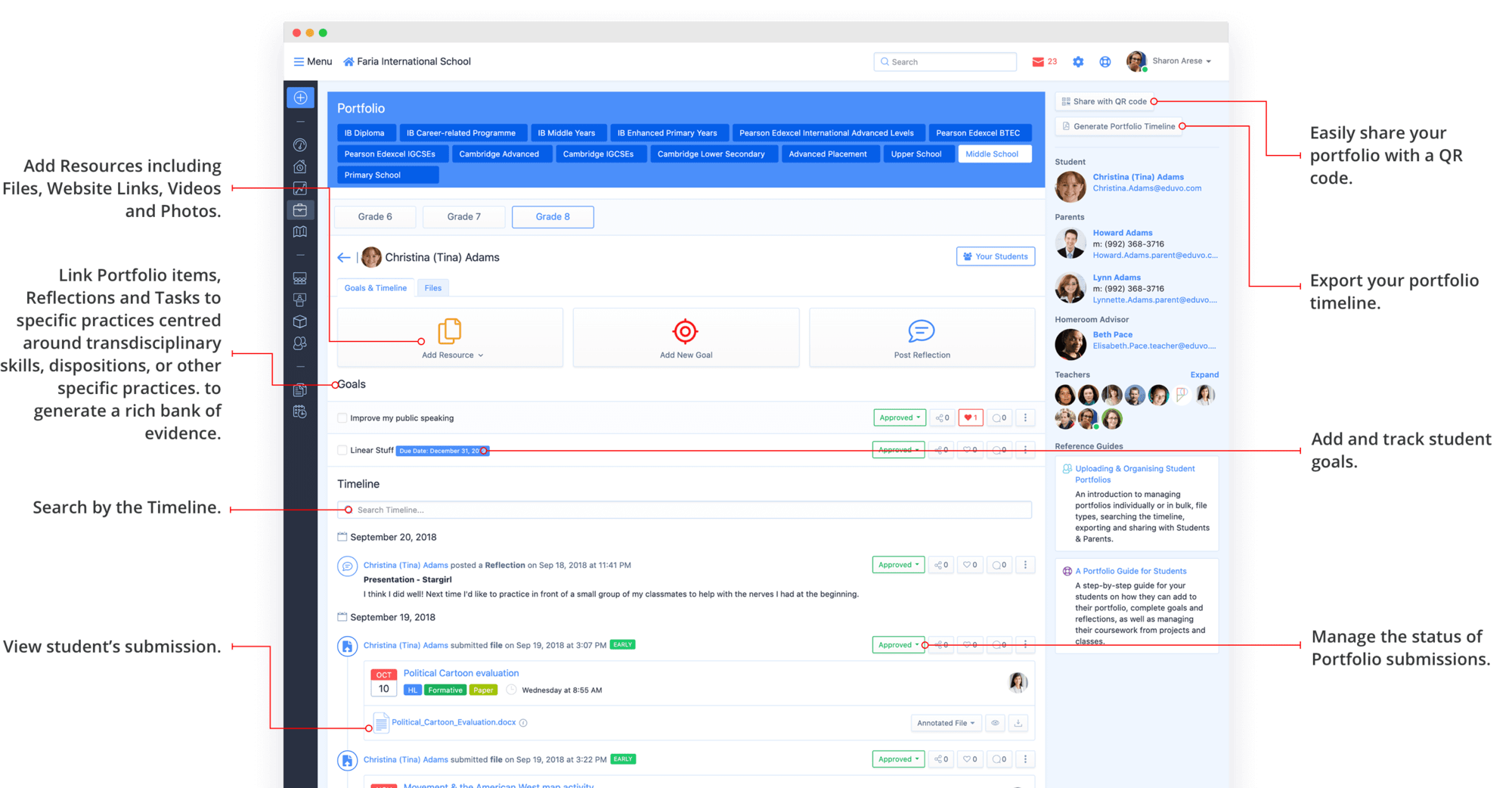Open the portfolio briefcase icon in the sidebar
Image resolution: width=1512 pixels, height=788 pixels.
[x=300, y=209]
